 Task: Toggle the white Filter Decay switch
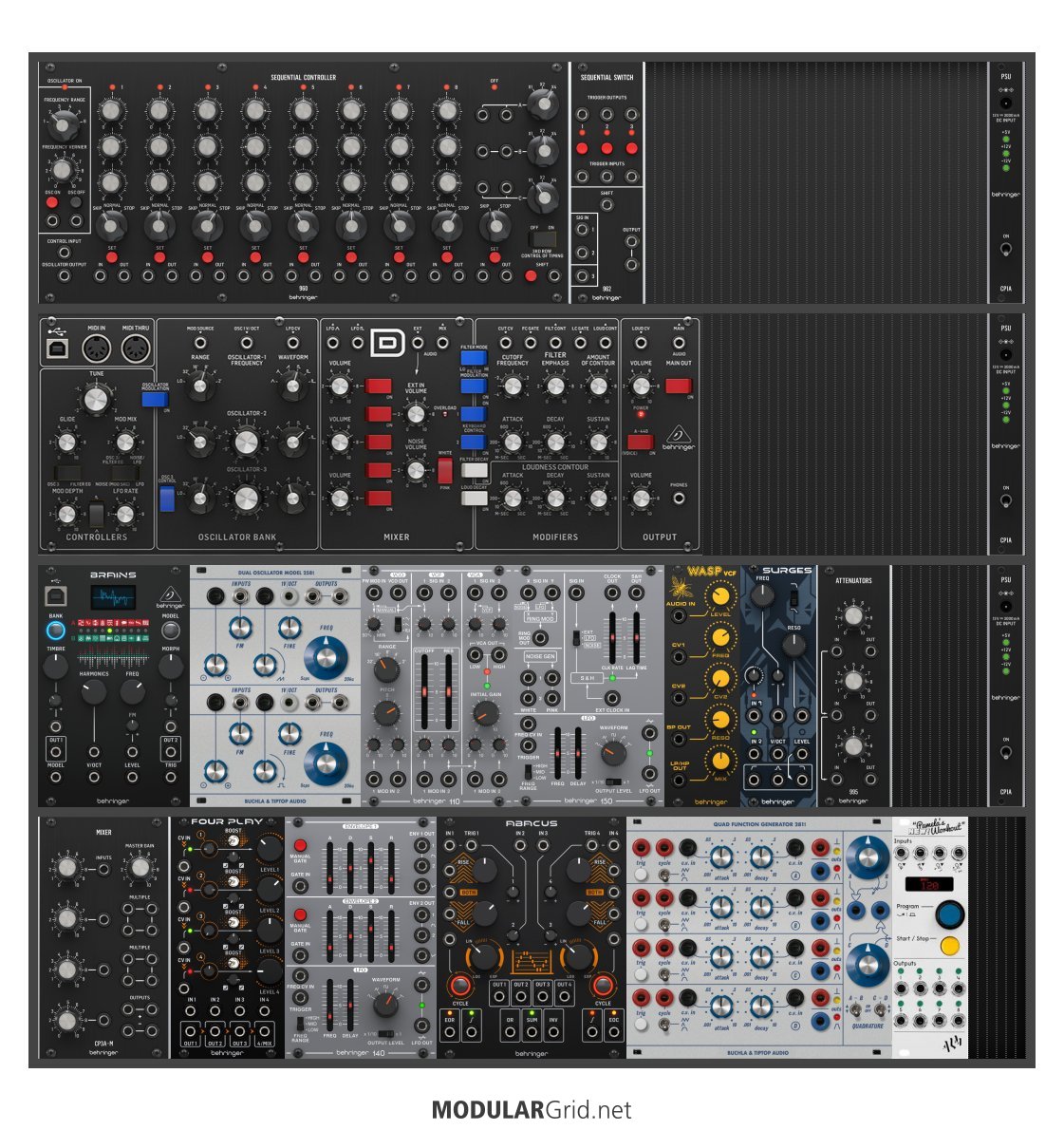(x=474, y=470)
